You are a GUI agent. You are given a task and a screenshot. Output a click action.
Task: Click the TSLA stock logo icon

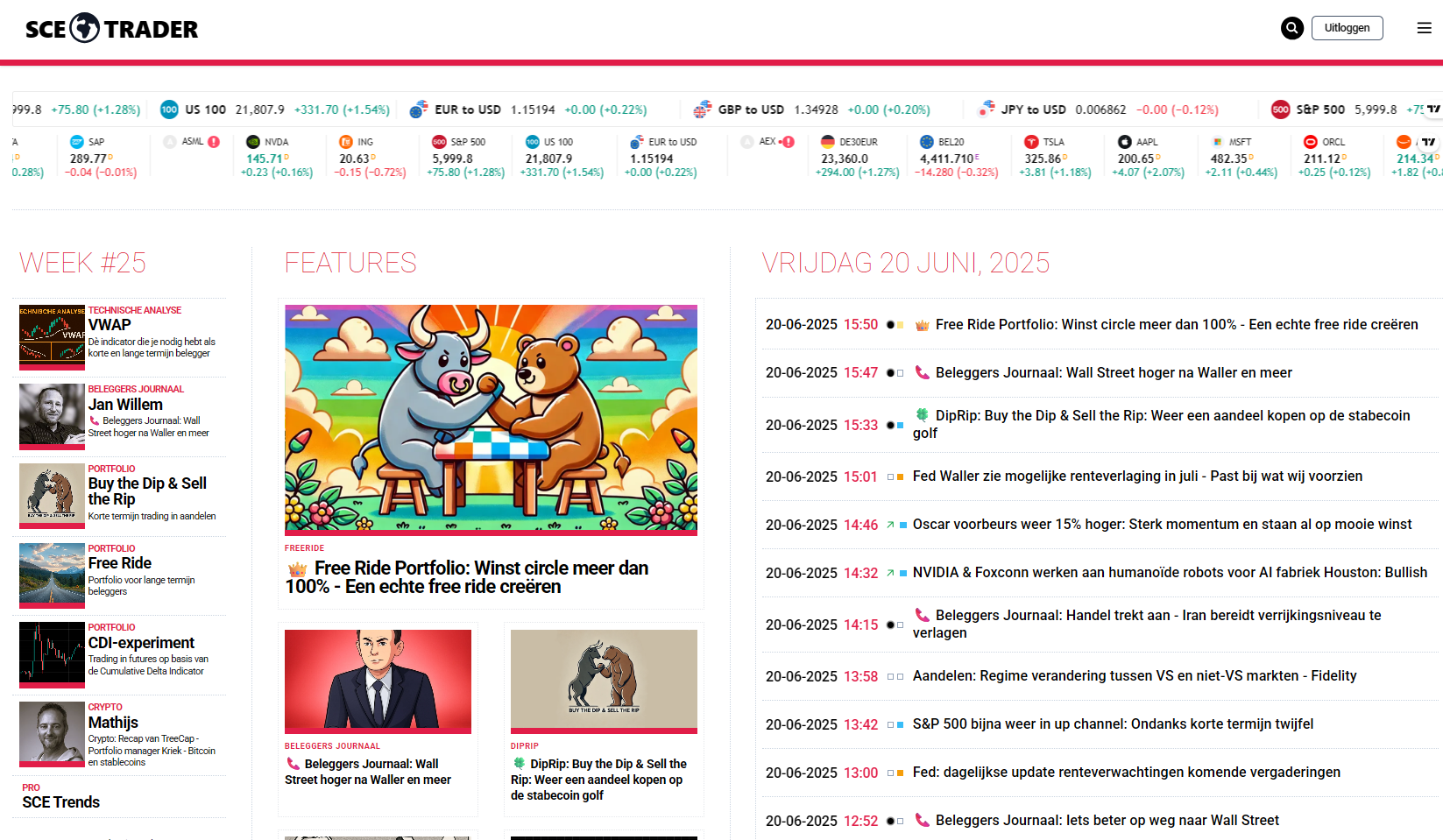1032,142
